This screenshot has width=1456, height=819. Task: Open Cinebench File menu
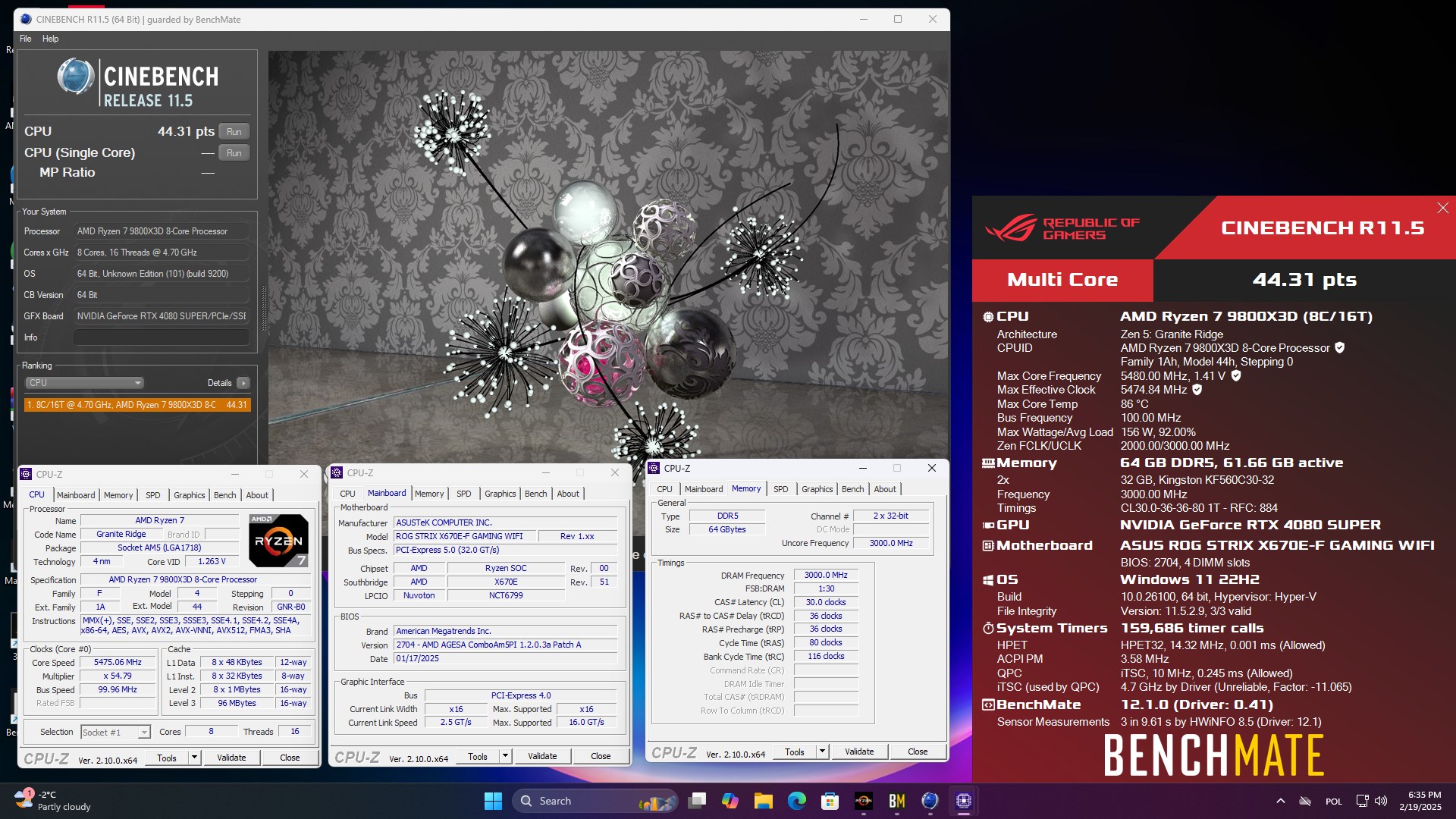(x=25, y=39)
